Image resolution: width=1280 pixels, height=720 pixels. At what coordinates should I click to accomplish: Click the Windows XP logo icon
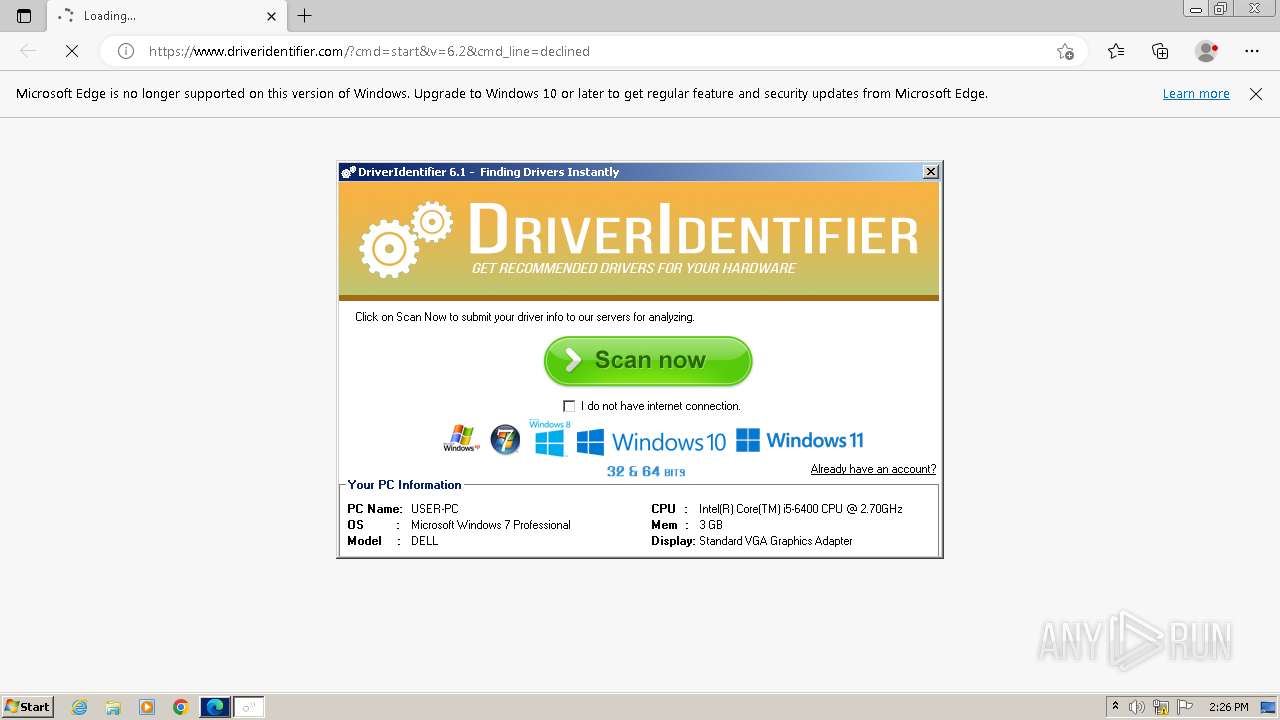coord(461,439)
